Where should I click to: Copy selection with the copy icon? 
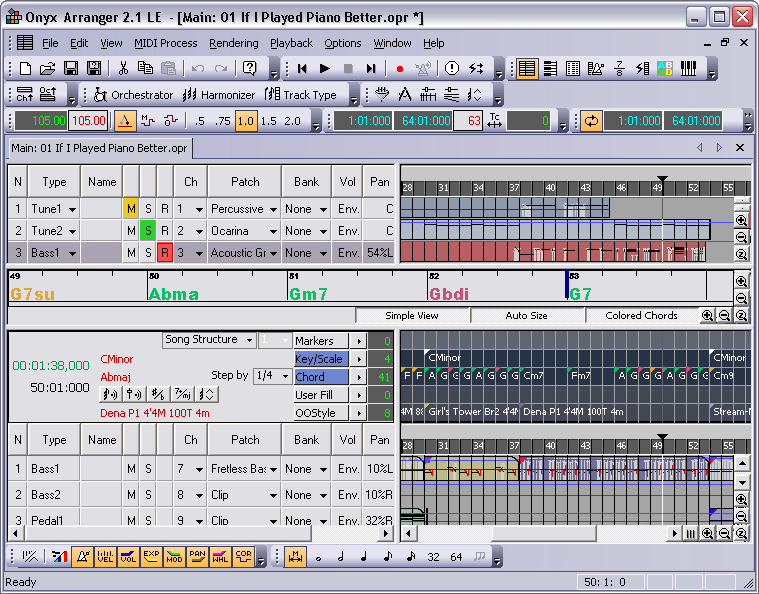145,69
